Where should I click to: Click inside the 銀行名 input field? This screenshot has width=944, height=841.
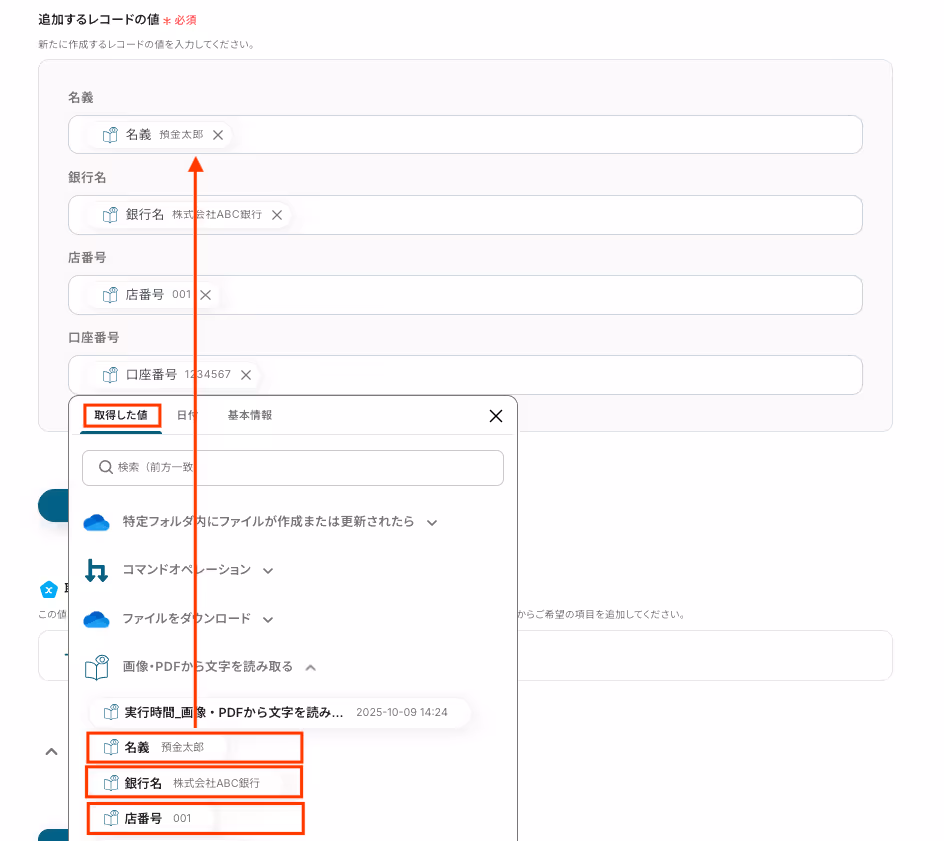465,215
